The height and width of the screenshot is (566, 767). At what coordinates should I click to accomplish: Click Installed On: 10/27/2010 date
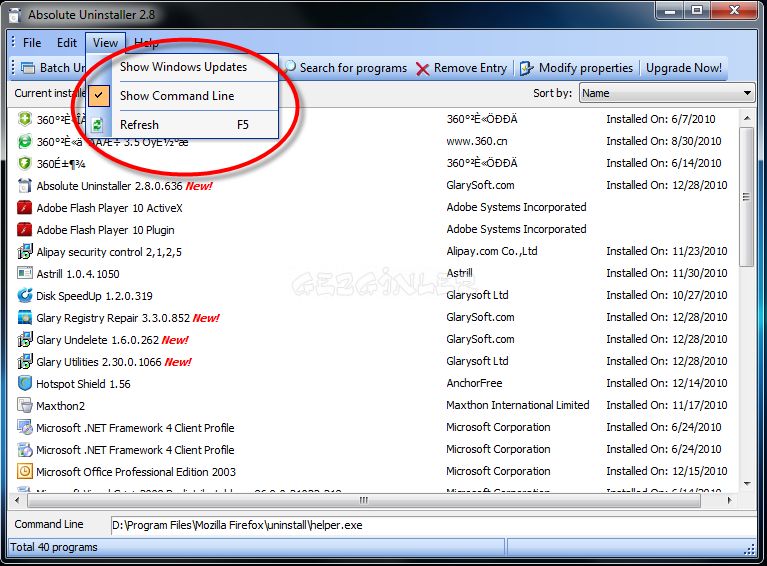tap(667, 295)
